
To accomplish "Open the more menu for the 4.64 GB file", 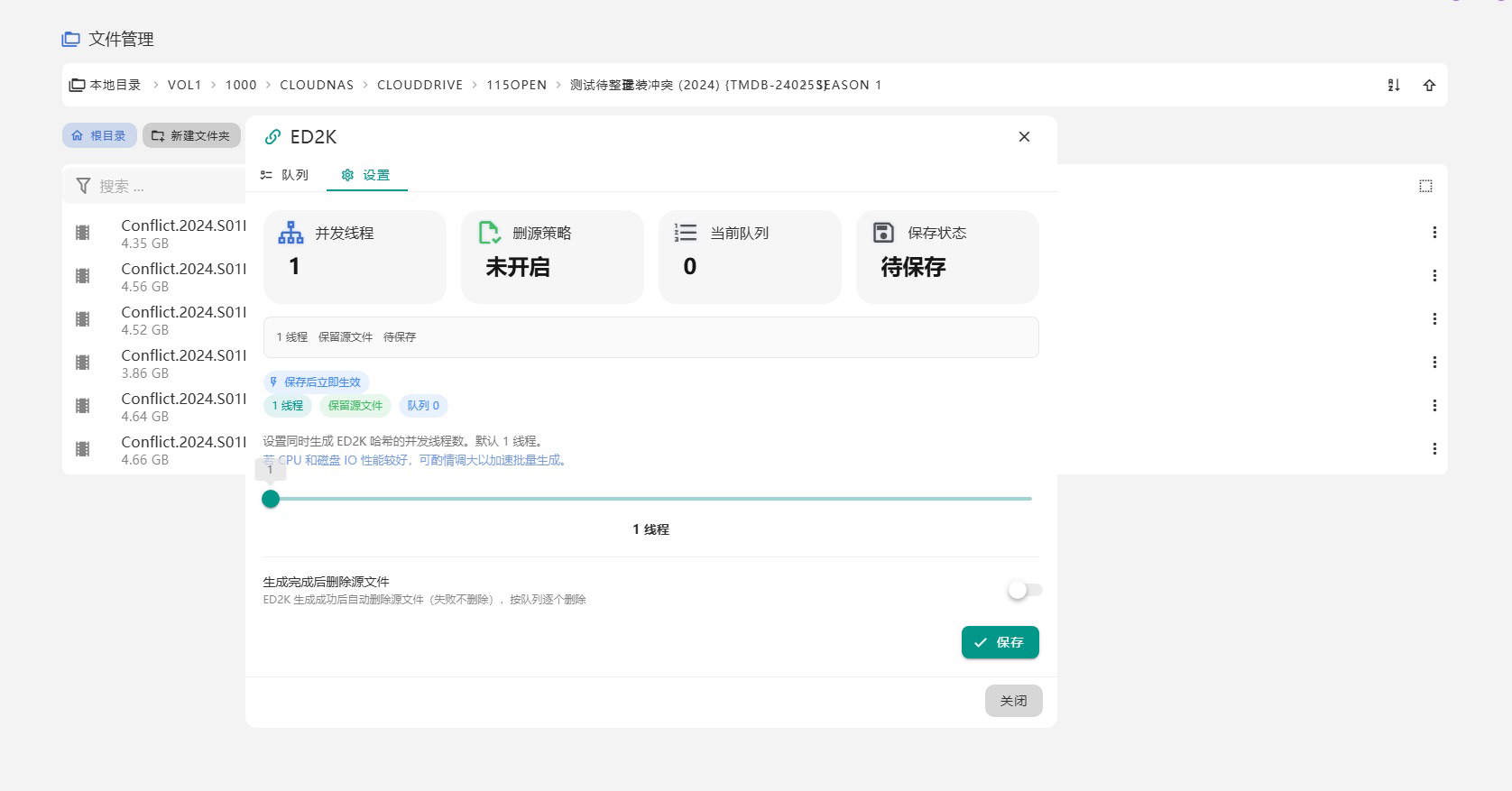I will pyautogui.click(x=1434, y=406).
